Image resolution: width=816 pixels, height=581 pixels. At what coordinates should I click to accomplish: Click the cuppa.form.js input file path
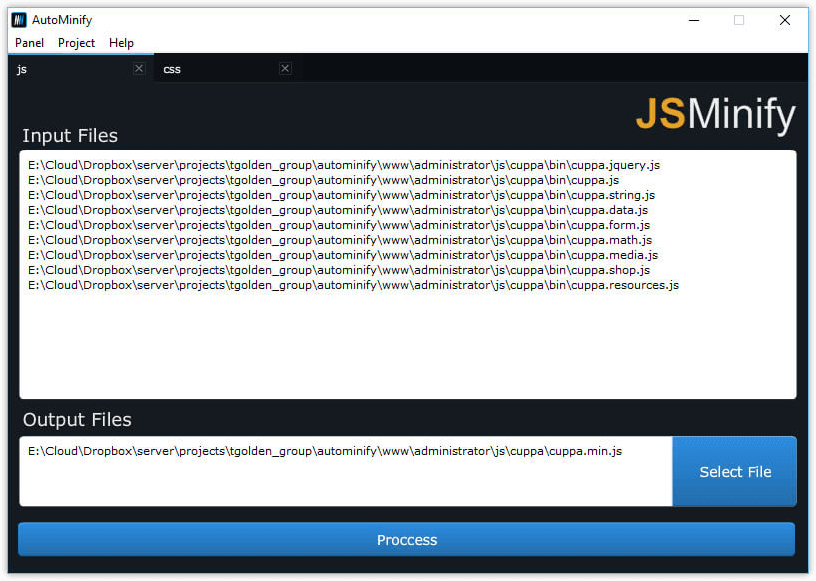[339, 225]
